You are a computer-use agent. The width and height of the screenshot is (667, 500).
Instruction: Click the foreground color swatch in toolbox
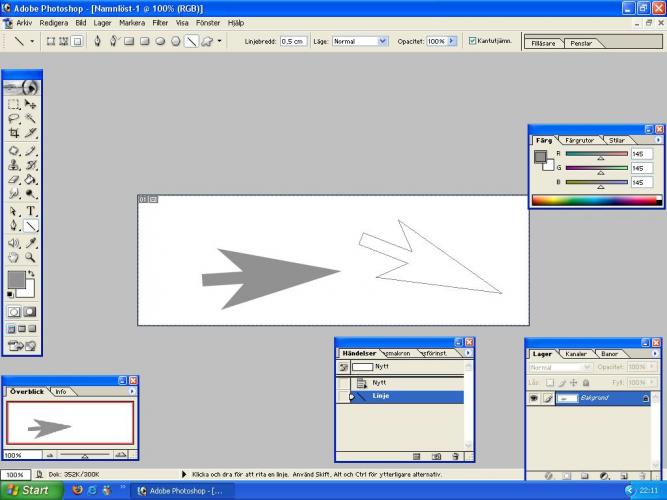coord(16,280)
